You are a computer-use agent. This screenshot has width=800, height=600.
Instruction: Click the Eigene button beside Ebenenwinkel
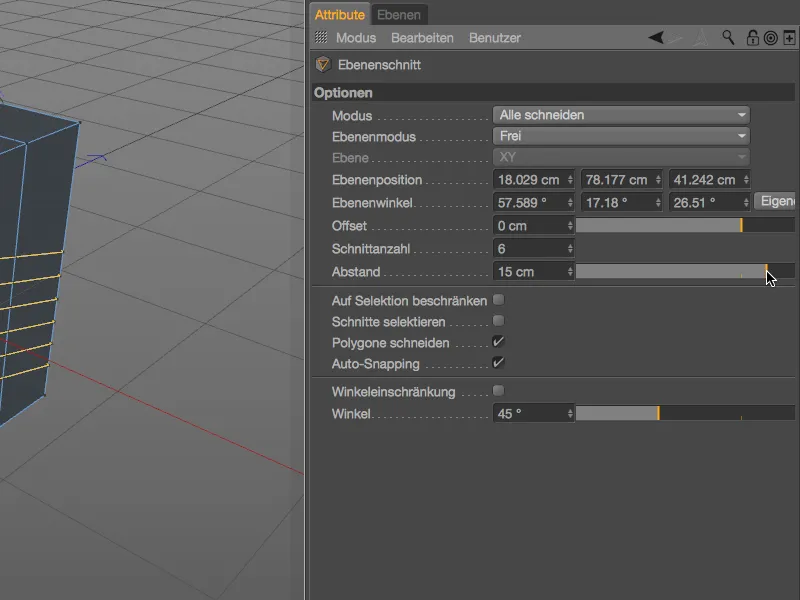776,201
